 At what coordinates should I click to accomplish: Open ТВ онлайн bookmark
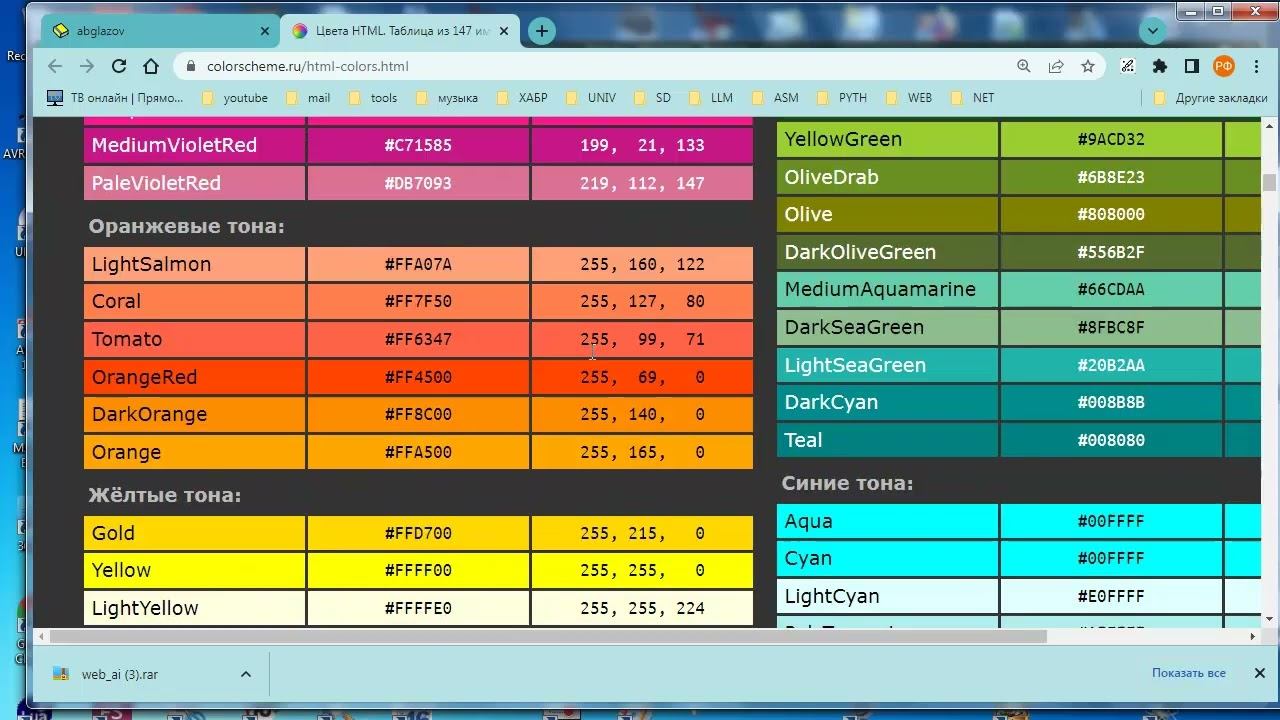115,98
